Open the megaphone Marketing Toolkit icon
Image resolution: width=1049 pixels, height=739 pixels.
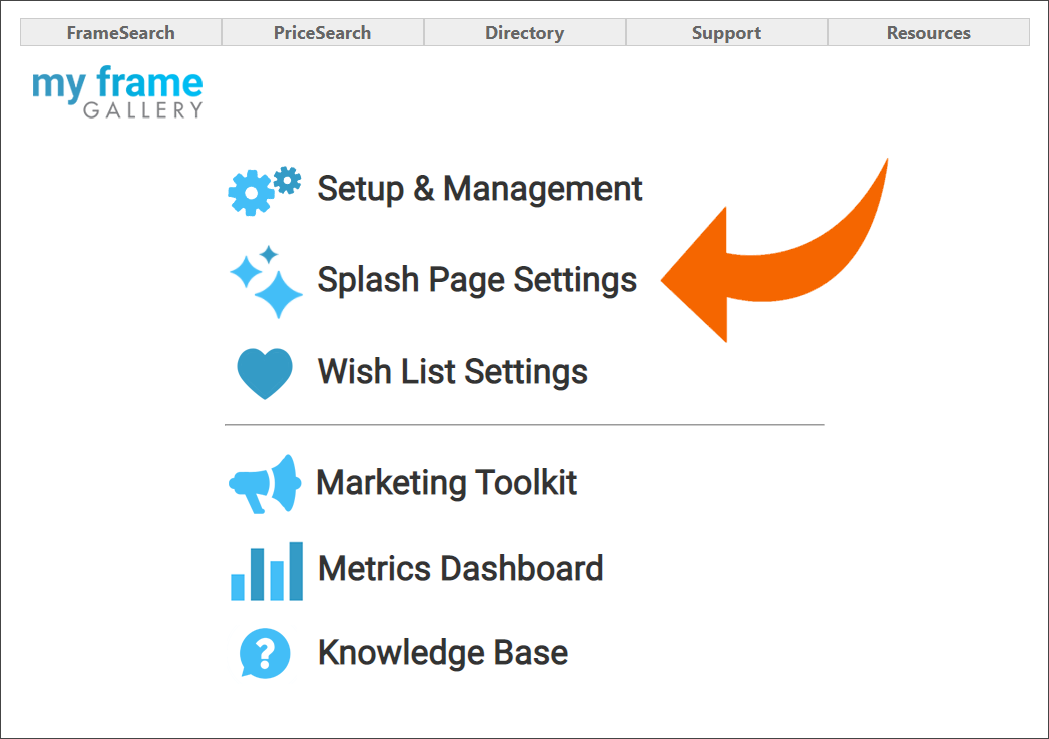point(264,483)
